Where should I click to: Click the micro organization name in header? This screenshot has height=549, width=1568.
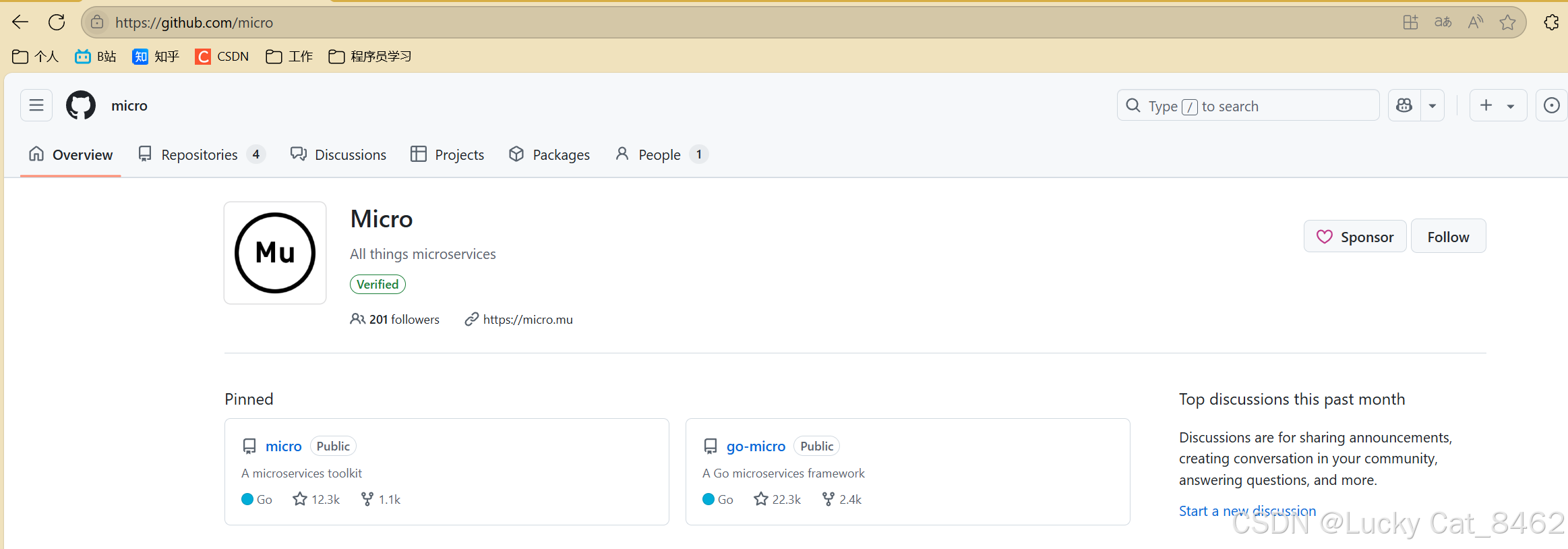click(129, 105)
